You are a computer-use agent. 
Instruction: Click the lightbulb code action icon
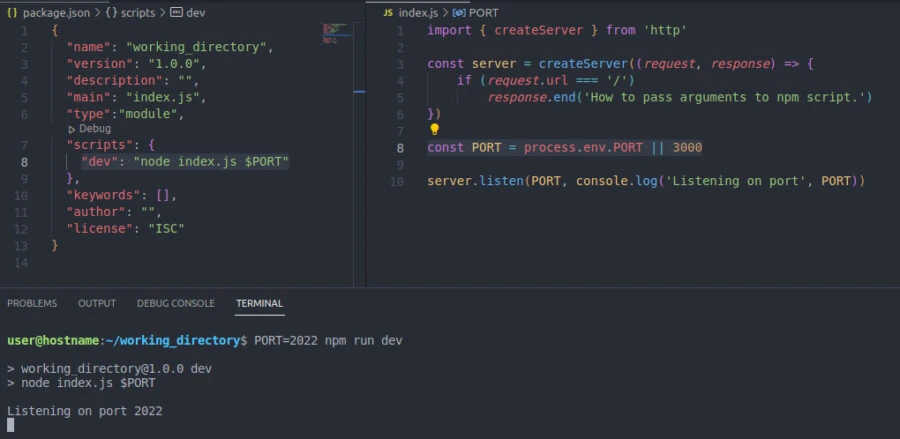pyautogui.click(x=434, y=129)
